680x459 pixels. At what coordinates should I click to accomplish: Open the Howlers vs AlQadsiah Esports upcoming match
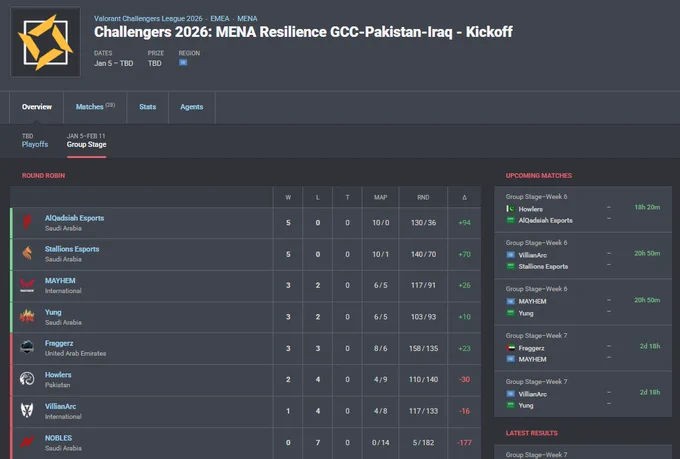(583, 209)
